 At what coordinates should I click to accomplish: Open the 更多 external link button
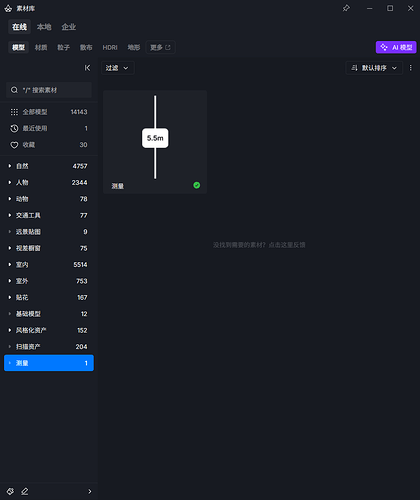[x=160, y=47]
